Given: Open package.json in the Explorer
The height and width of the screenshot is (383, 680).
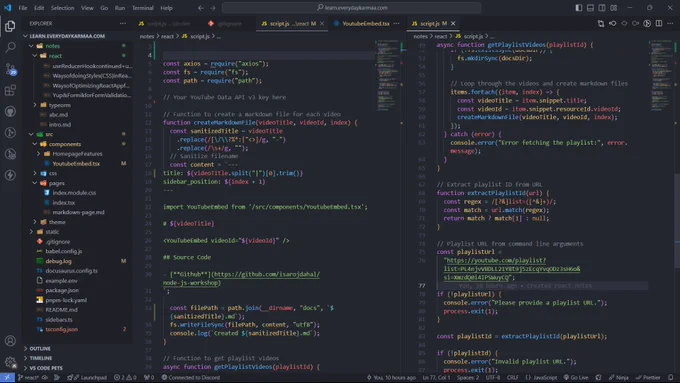Looking at the screenshot, I should pos(62,291).
